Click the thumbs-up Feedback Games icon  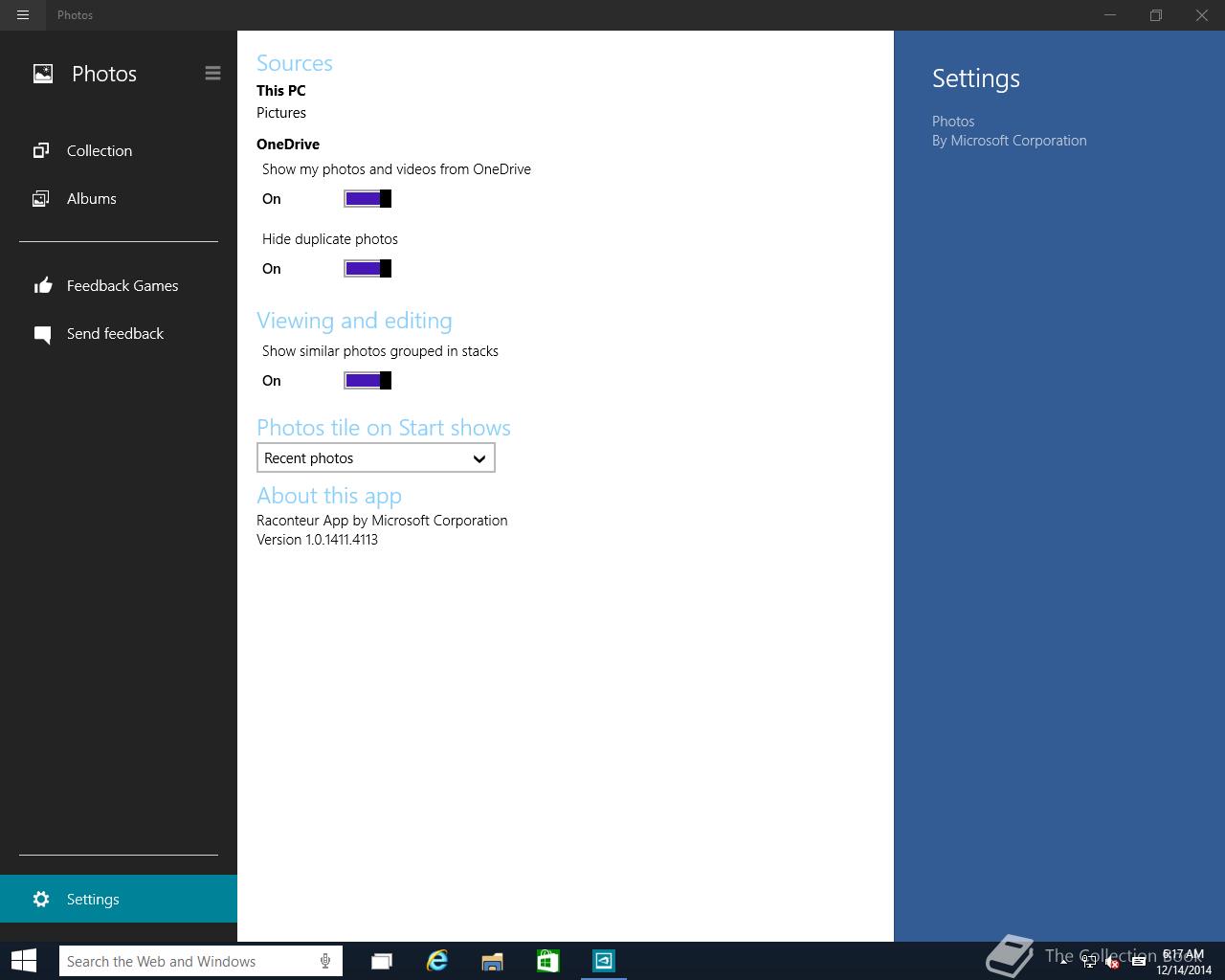coord(42,285)
